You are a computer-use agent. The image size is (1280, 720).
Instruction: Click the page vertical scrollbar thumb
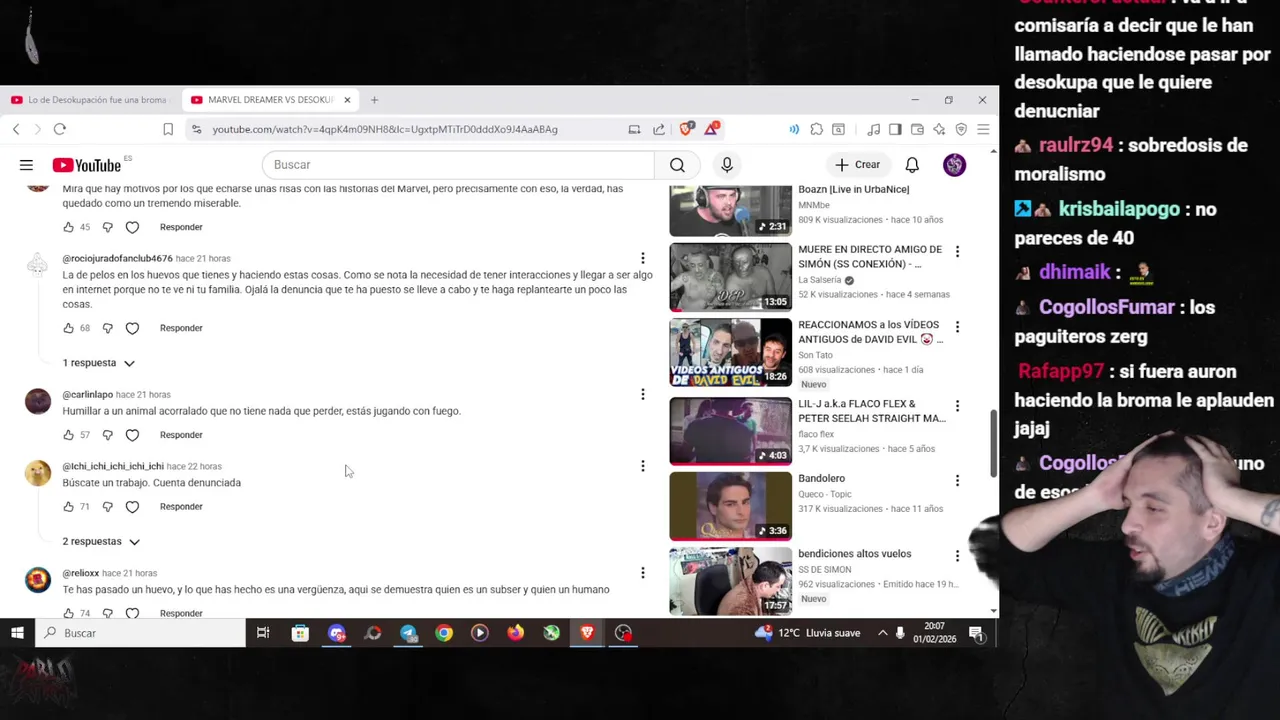click(x=993, y=443)
